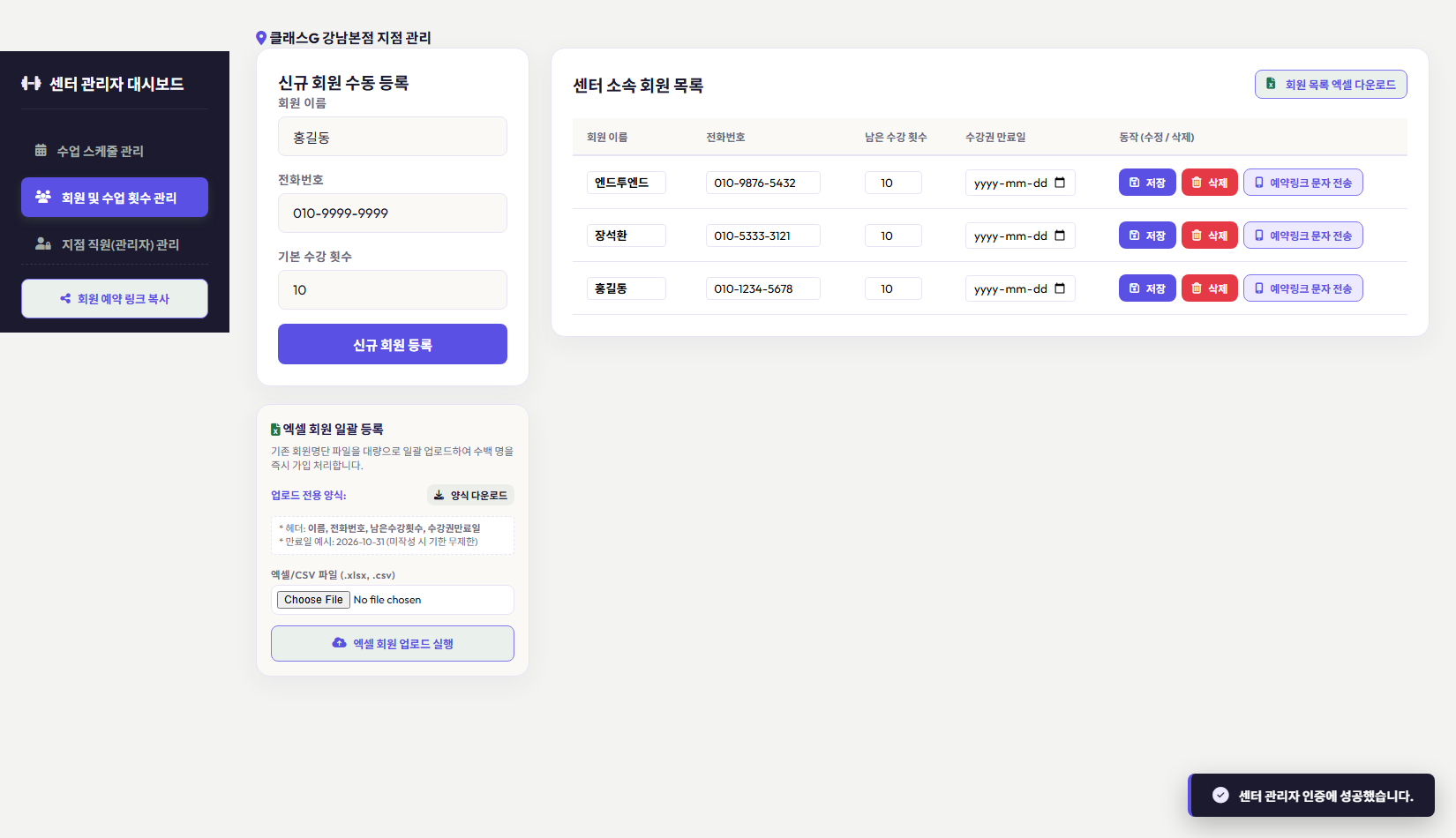Click Choose File button
The height and width of the screenshot is (838, 1456).
(313, 600)
